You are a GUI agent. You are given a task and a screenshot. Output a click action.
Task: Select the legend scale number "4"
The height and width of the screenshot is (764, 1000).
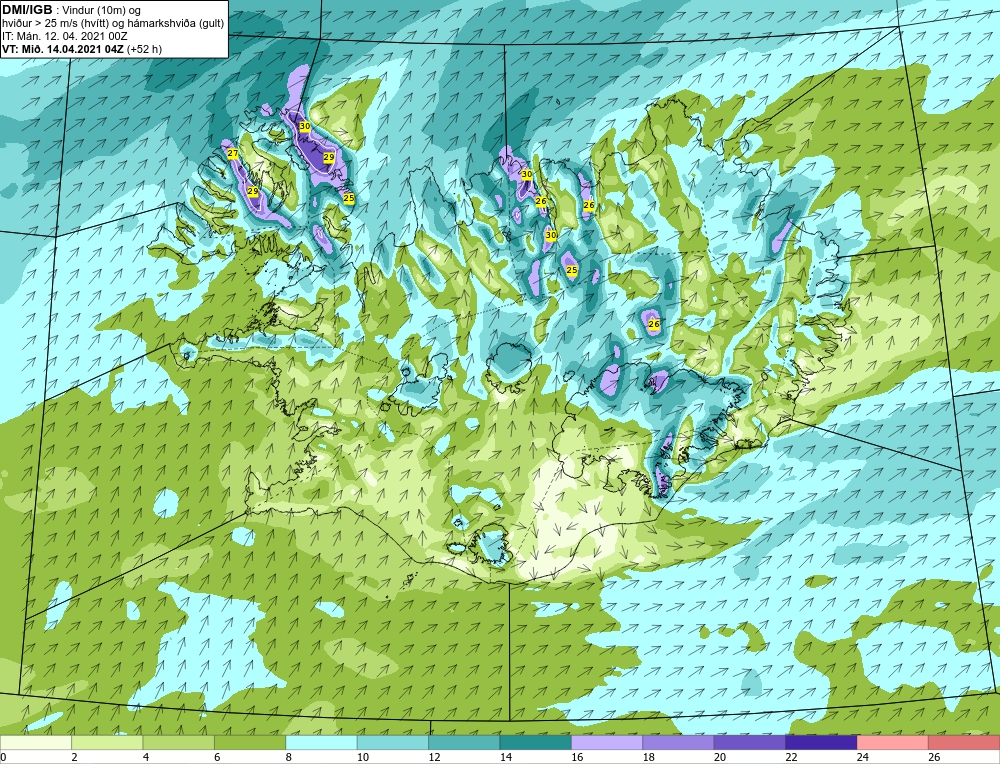146,758
